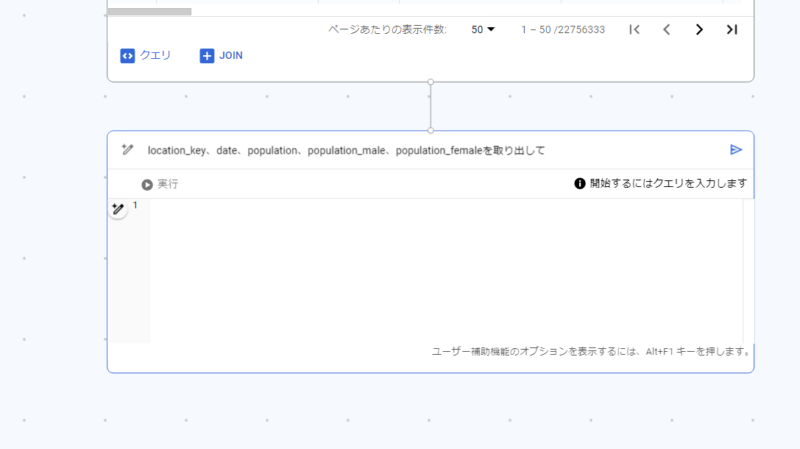Jump to the last results page
Viewport: 800px width, 449px height.
click(x=732, y=30)
